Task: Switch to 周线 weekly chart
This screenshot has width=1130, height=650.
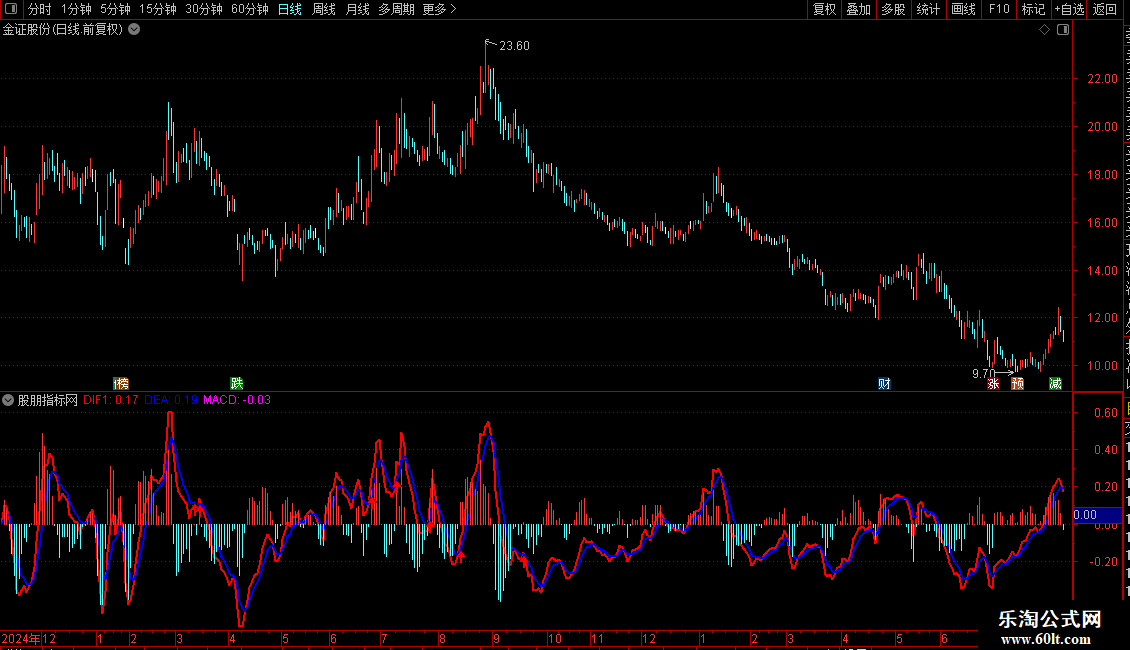Action: (x=324, y=9)
